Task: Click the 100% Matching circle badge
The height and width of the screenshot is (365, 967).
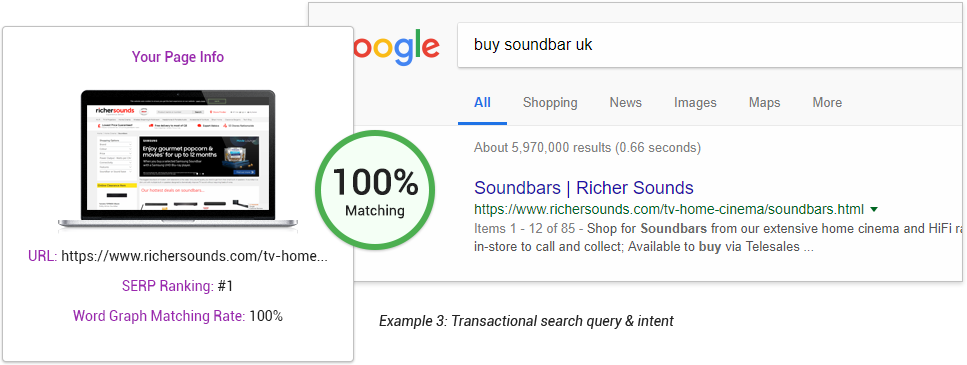Action: pyautogui.click(x=375, y=190)
